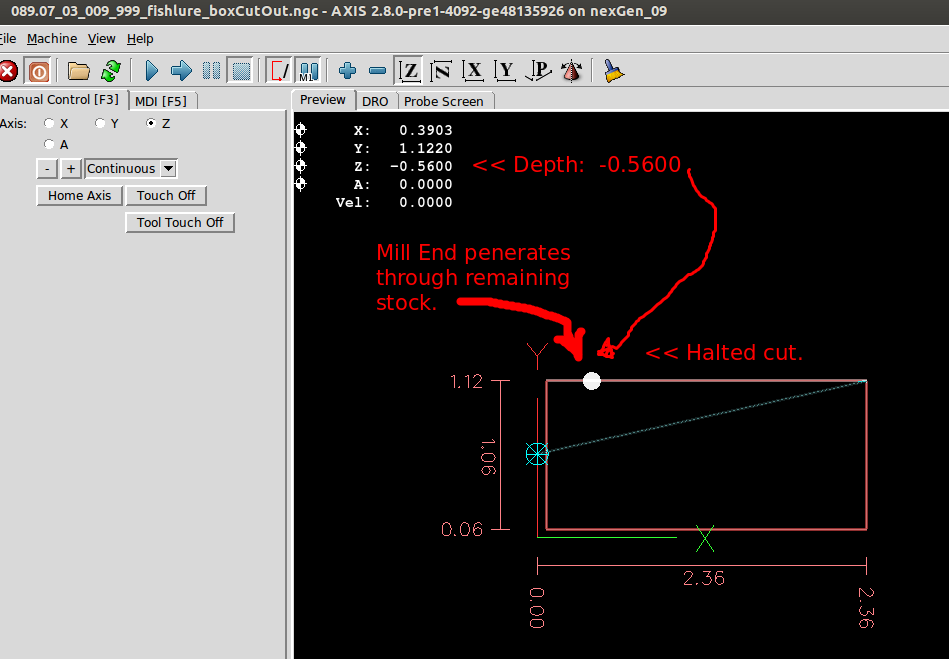Jog negative with the minus button

point(47,169)
